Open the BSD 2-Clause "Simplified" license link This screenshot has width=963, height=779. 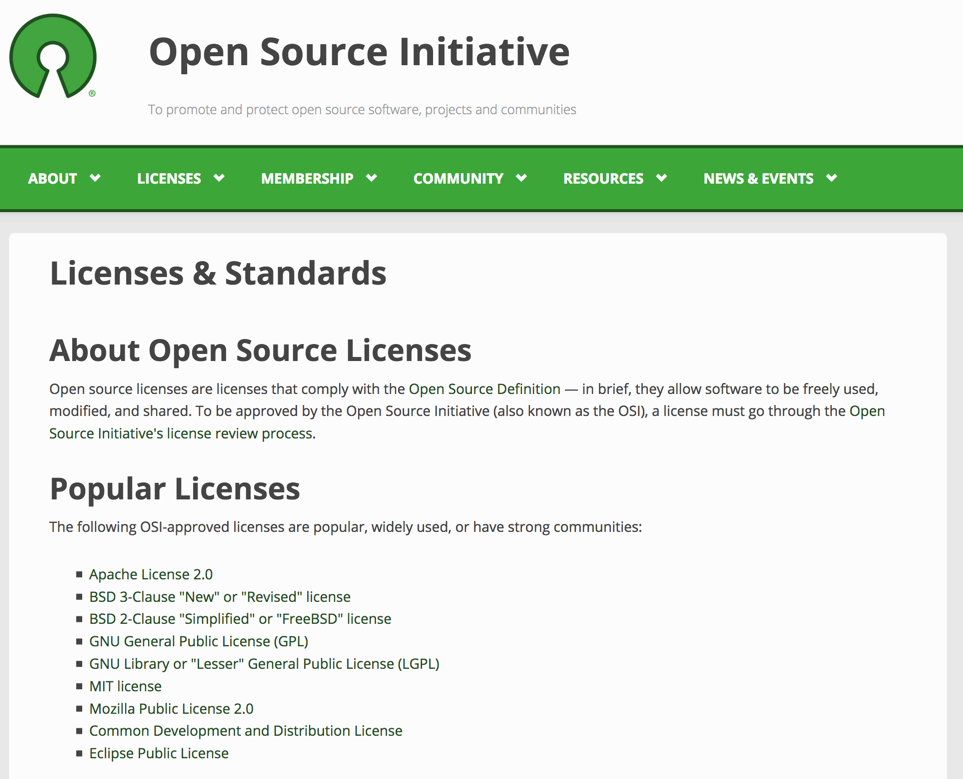coord(239,619)
